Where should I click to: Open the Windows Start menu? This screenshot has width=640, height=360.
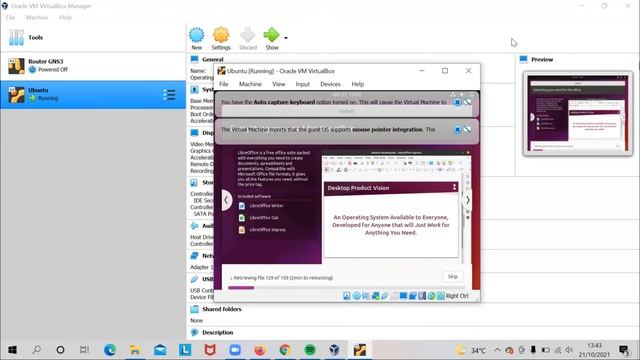12,350
